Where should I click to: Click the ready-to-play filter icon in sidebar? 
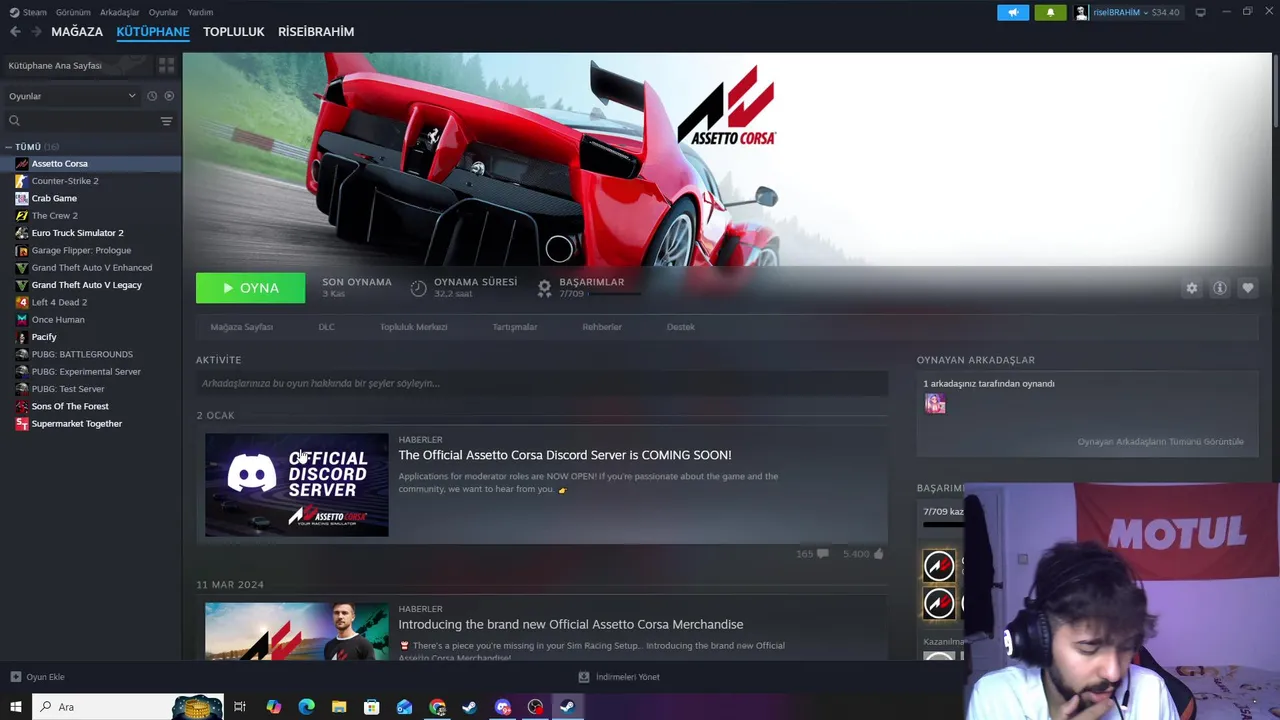(169, 96)
